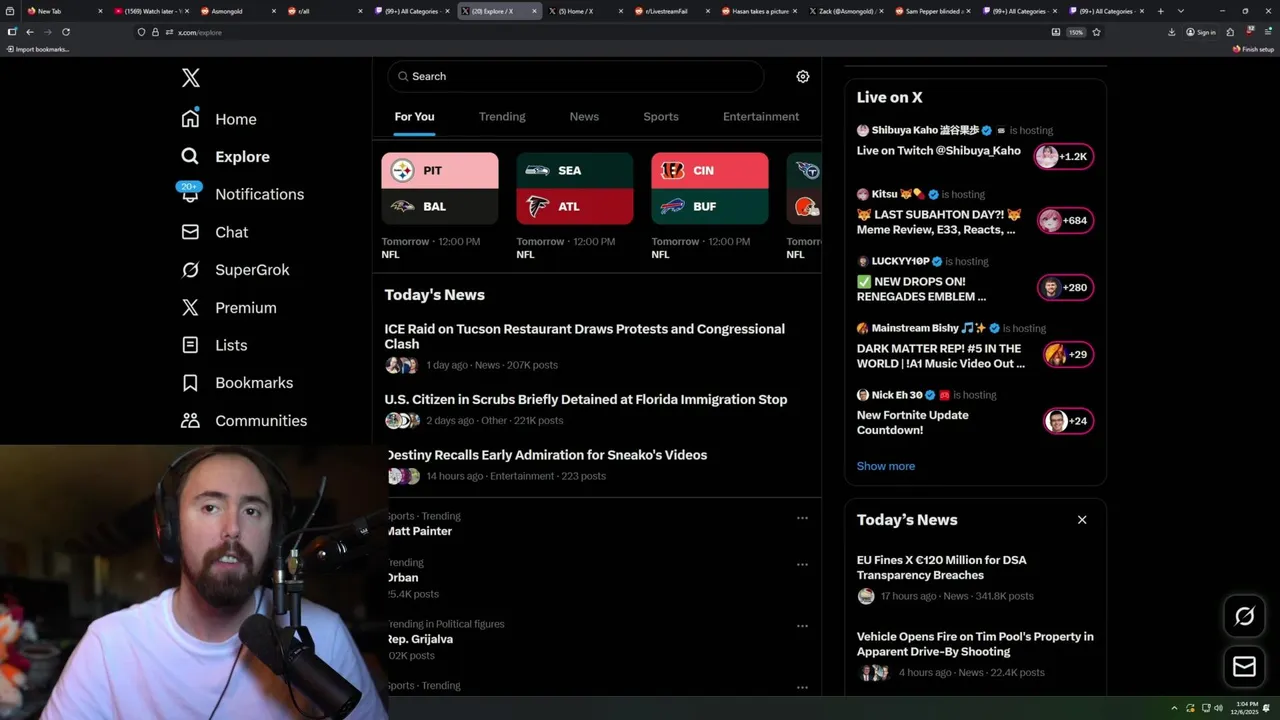The width and height of the screenshot is (1280, 720).
Task: Switch to Hasan takes a picture tab
Action: tap(760, 11)
